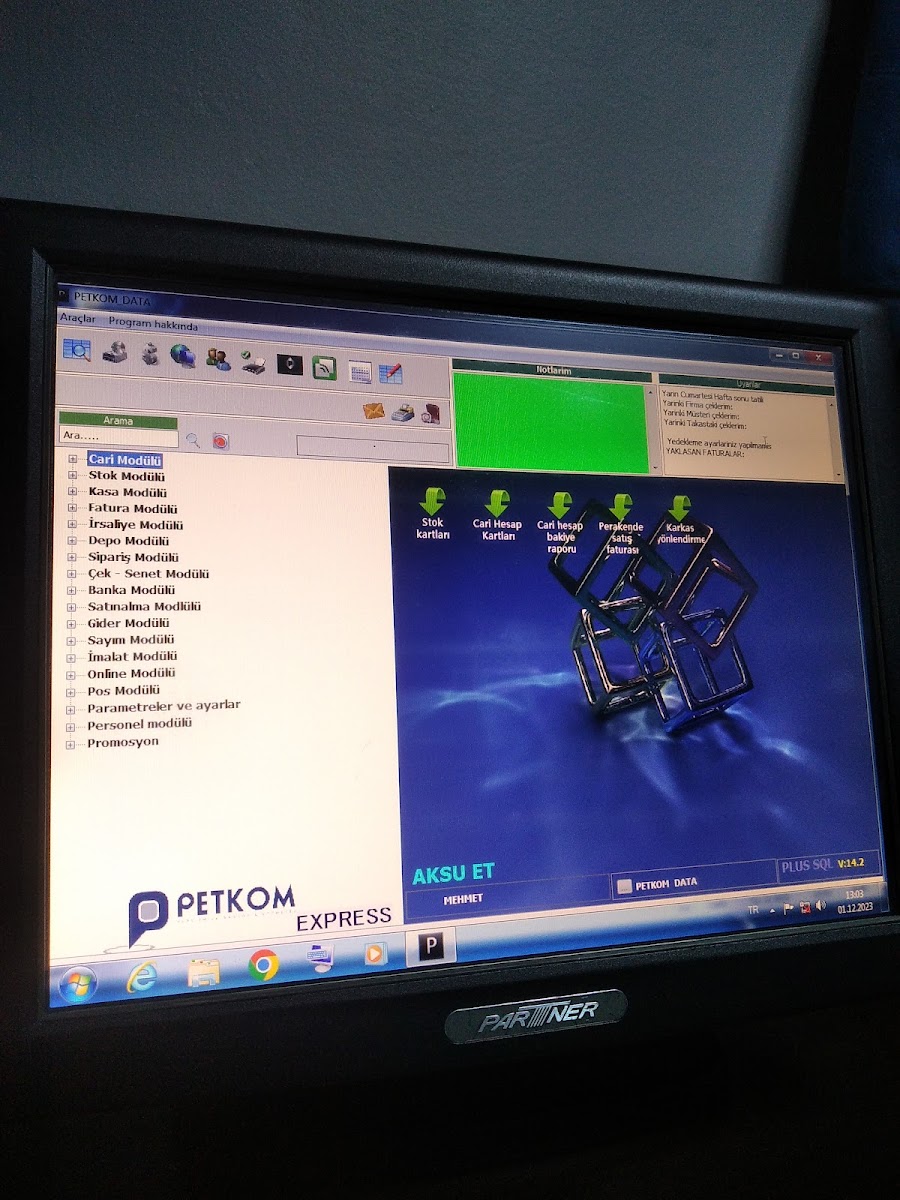The image size is (900, 1200).
Task: Click into the Ara search field
Action: 119,436
